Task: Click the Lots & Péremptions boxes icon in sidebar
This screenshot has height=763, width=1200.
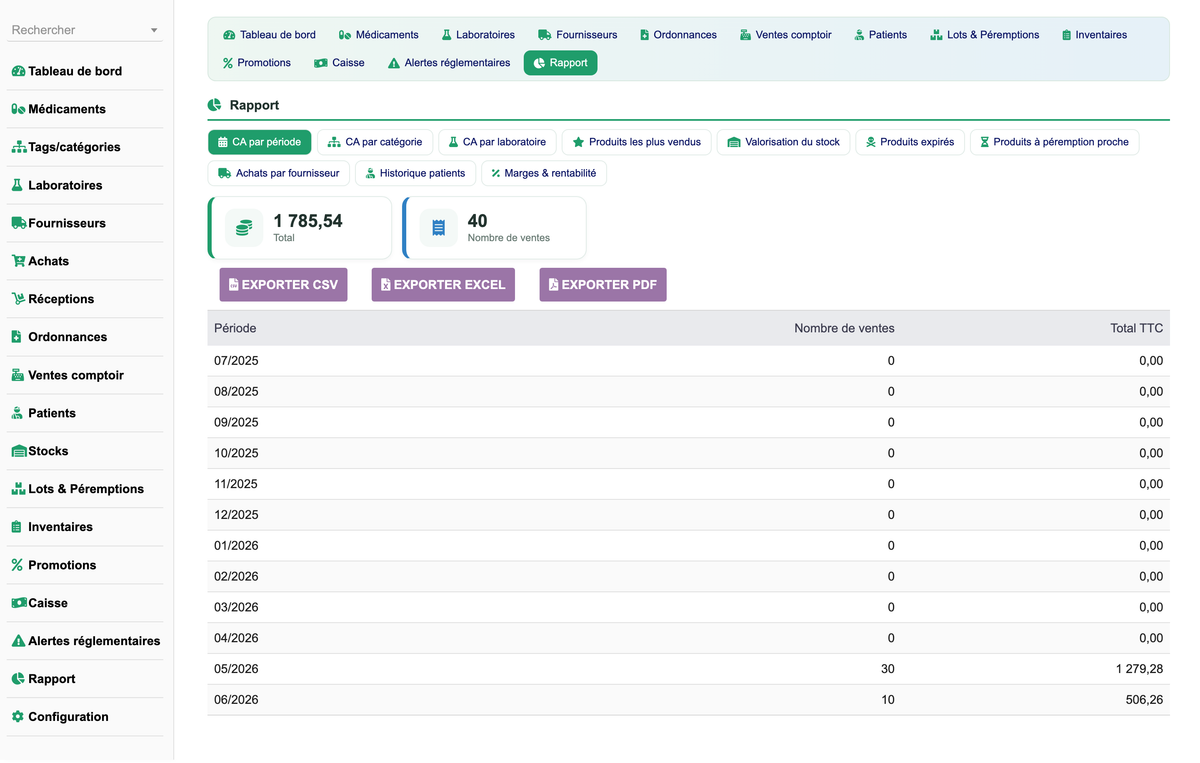Action: pos(18,490)
